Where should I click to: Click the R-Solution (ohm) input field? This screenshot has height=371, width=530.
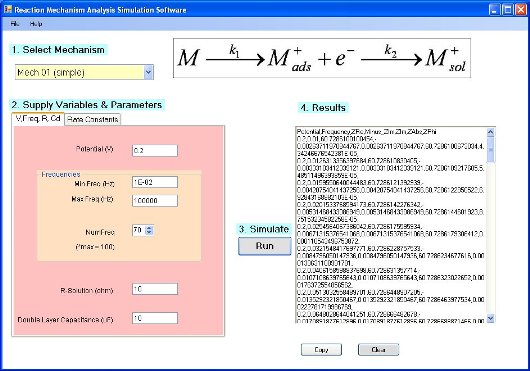[155, 289]
